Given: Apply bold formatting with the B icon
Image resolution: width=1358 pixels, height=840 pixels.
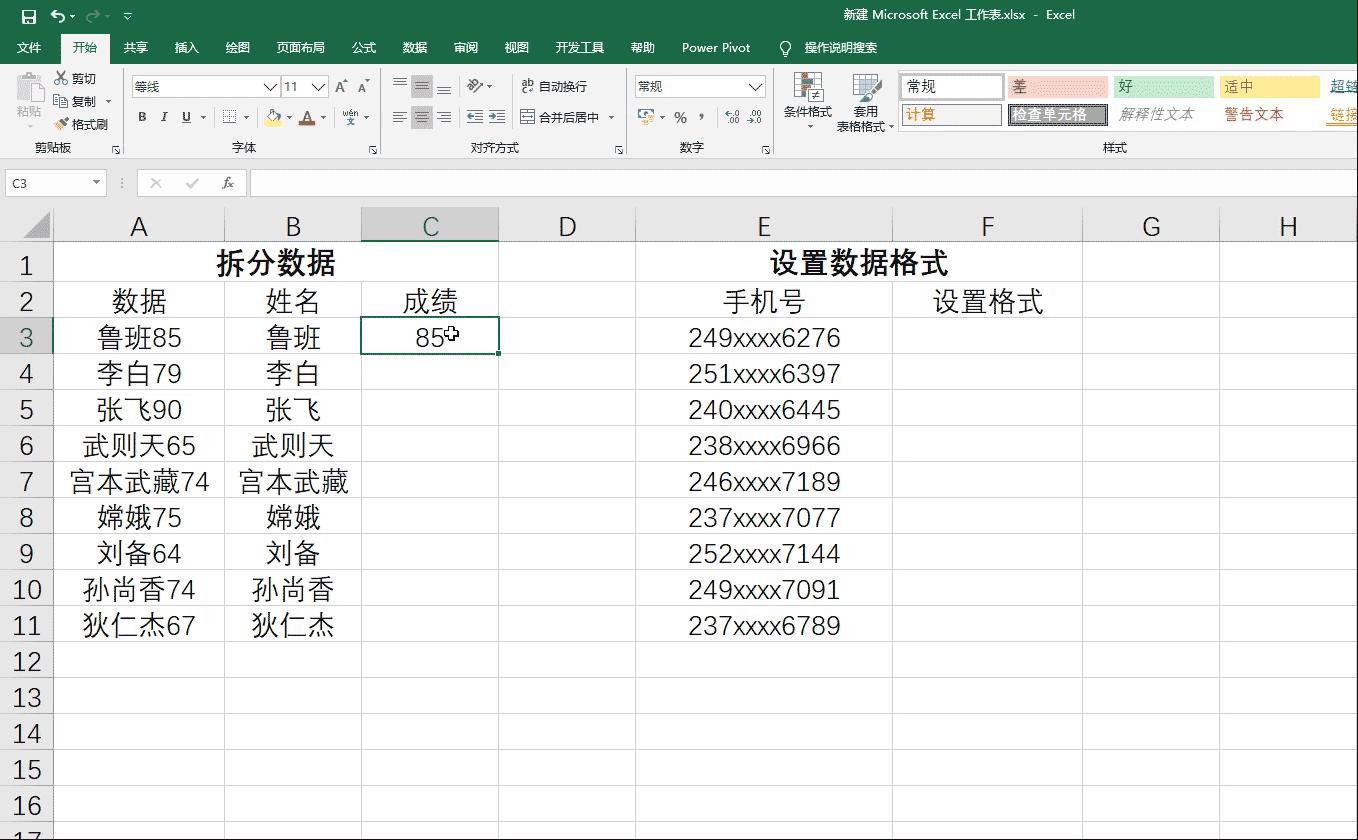Looking at the screenshot, I should 142,117.
